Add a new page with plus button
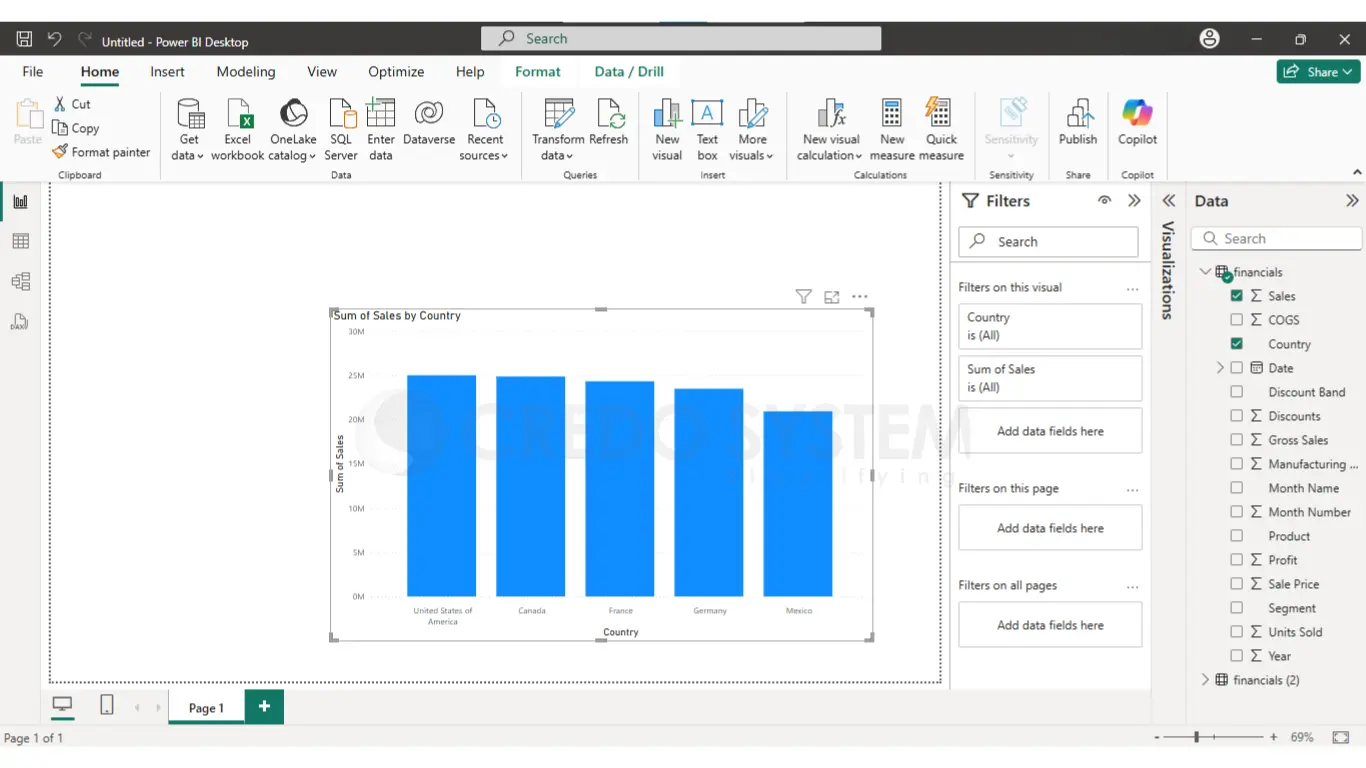 [264, 706]
